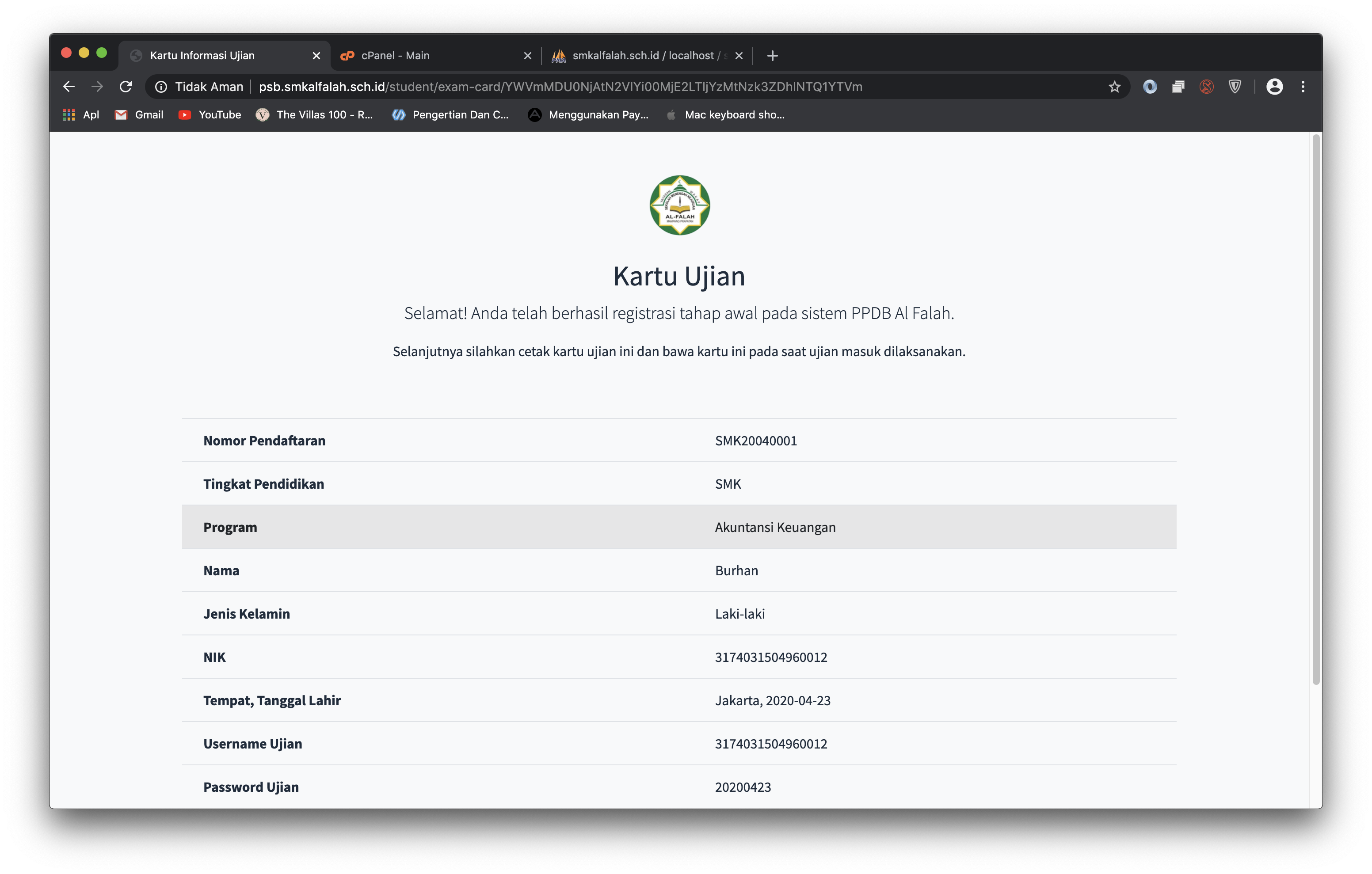Click the user profile avatar icon
Viewport: 1372px width, 874px height.
[x=1274, y=87]
